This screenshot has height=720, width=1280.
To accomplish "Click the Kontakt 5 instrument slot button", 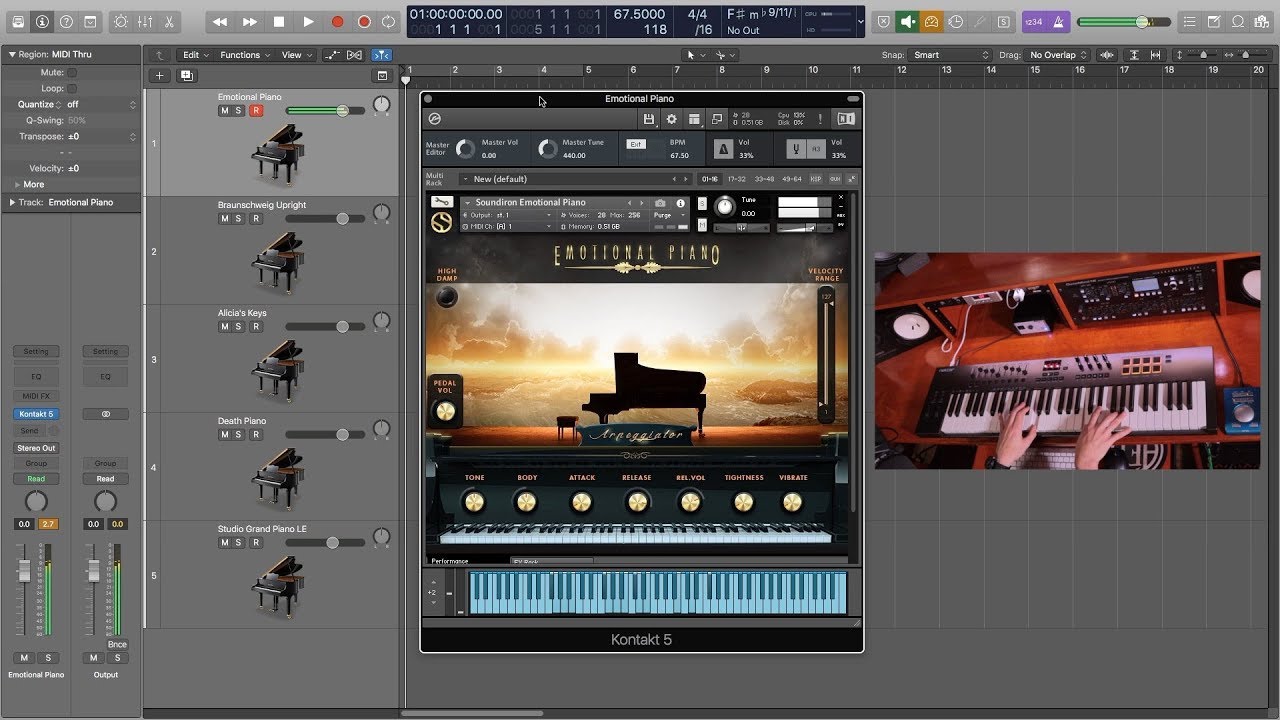I will pos(36,414).
